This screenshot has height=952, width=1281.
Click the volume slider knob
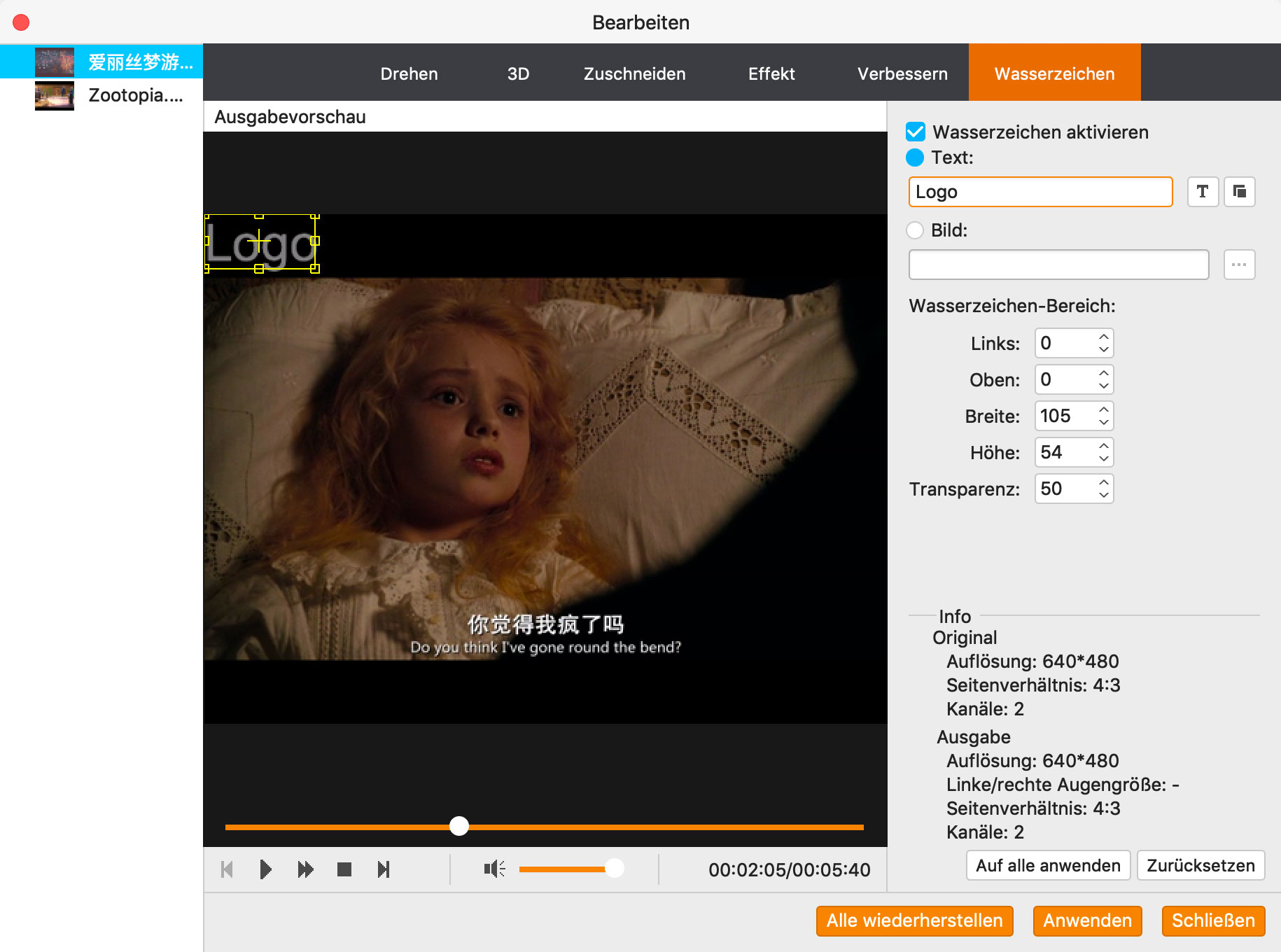(614, 869)
